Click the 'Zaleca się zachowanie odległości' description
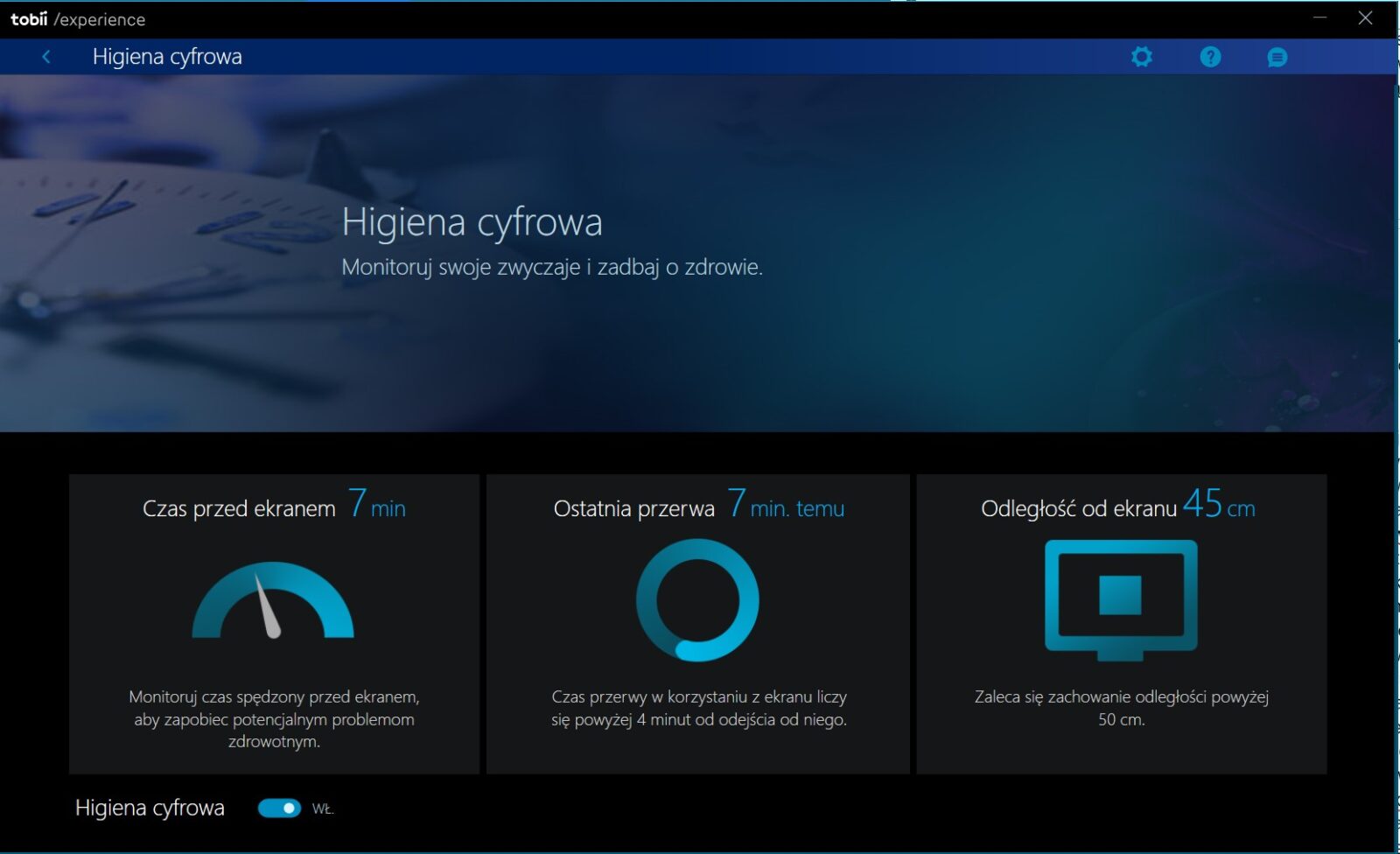1400x854 pixels. pos(1121,708)
